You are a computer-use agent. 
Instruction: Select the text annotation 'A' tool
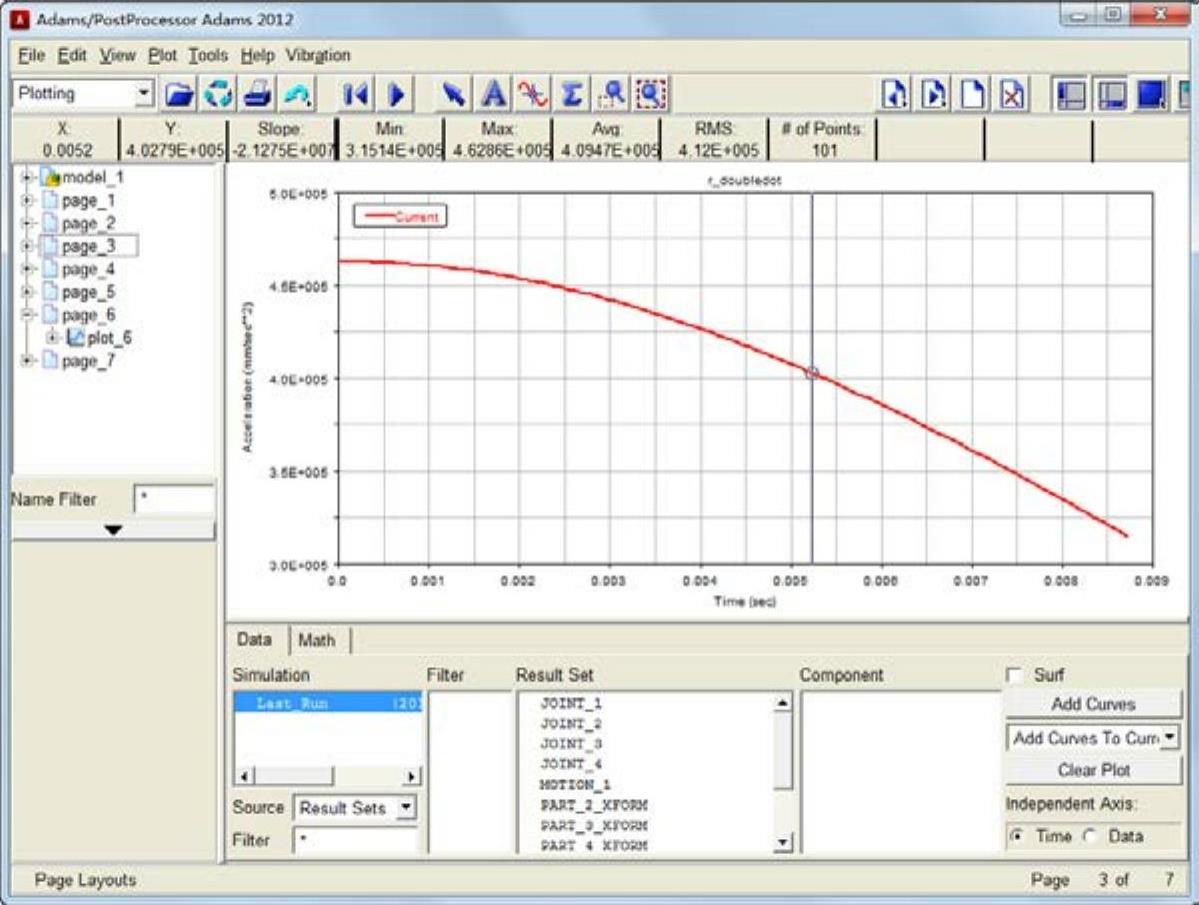coord(493,94)
